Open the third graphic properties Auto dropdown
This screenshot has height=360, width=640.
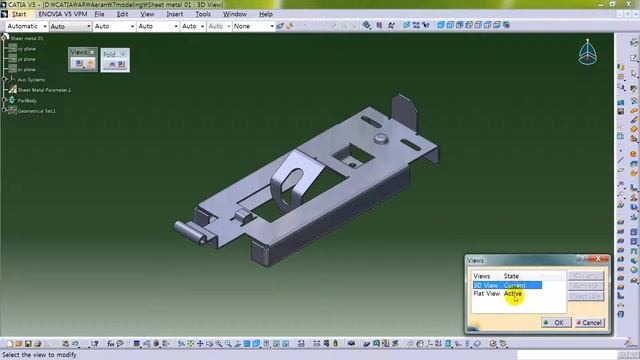[114, 26]
